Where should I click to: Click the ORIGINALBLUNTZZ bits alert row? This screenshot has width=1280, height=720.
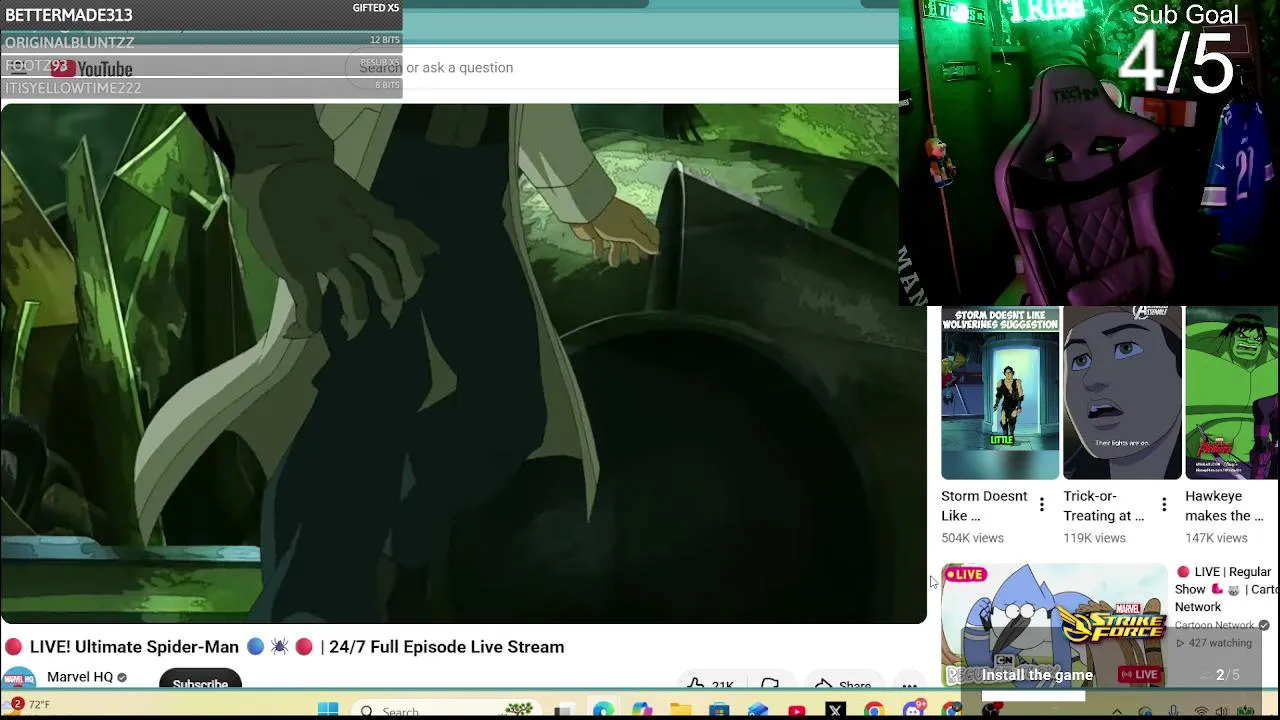[201, 42]
